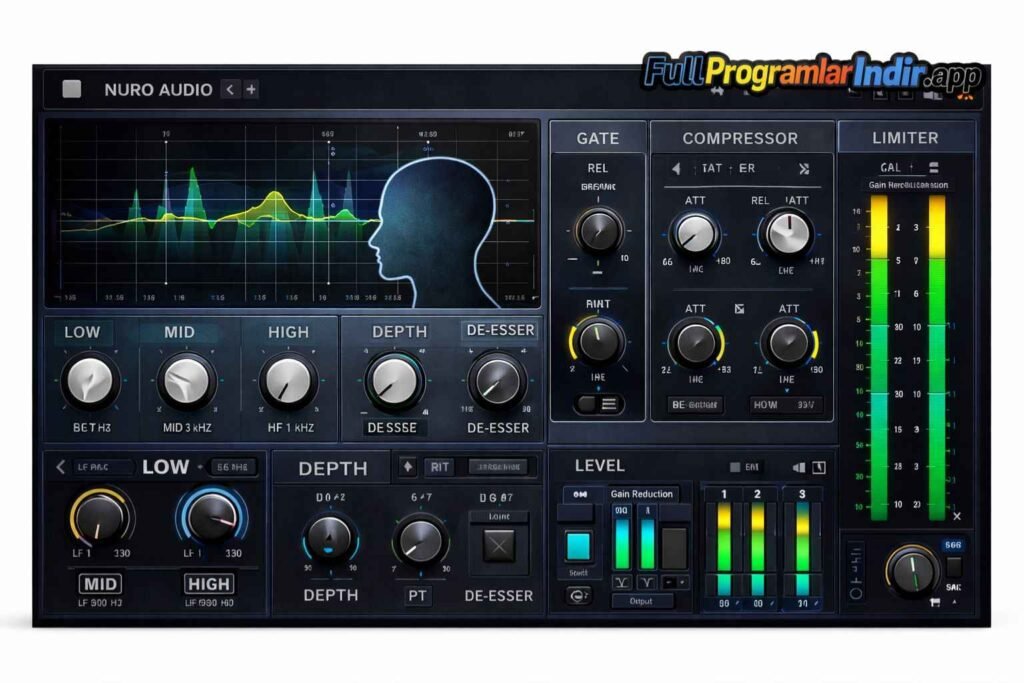Select the De-Esser cross icon
Image resolution: width=1024 pixels, height=683 pixels.
tap(500, 545)
